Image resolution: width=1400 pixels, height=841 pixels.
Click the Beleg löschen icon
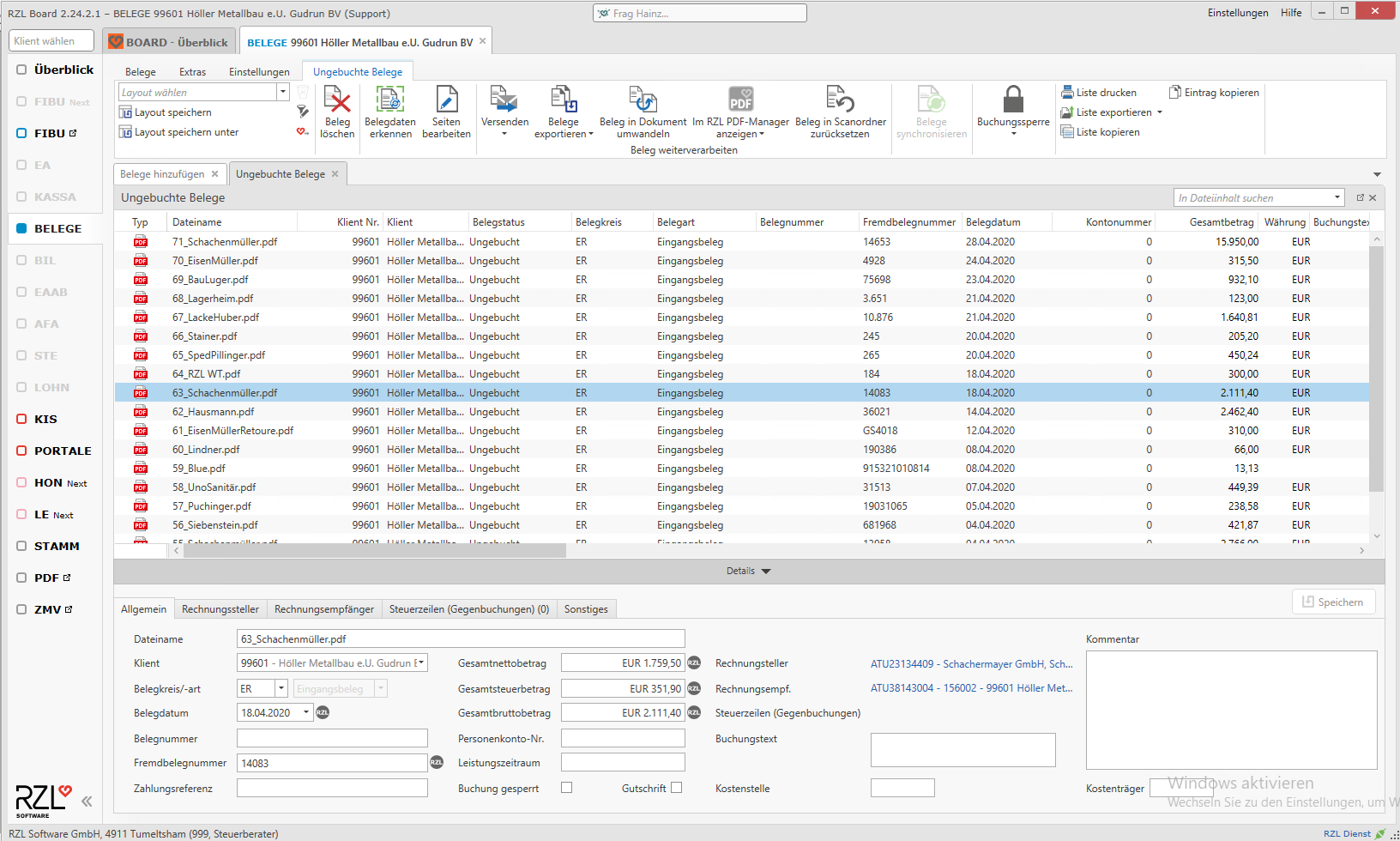click(337, 102)
